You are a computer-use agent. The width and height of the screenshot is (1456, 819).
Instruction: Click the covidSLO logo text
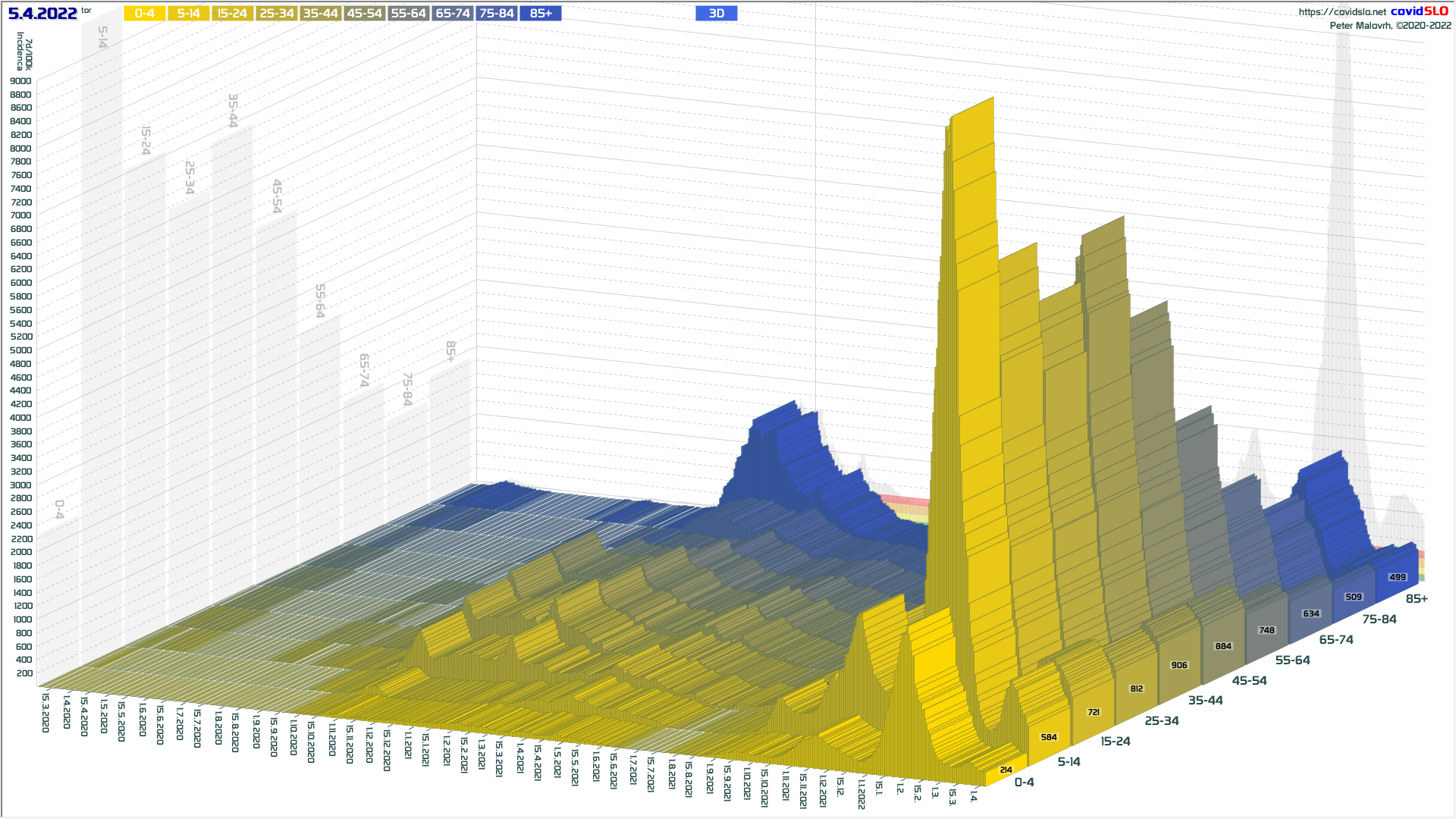pos(1419,11)
